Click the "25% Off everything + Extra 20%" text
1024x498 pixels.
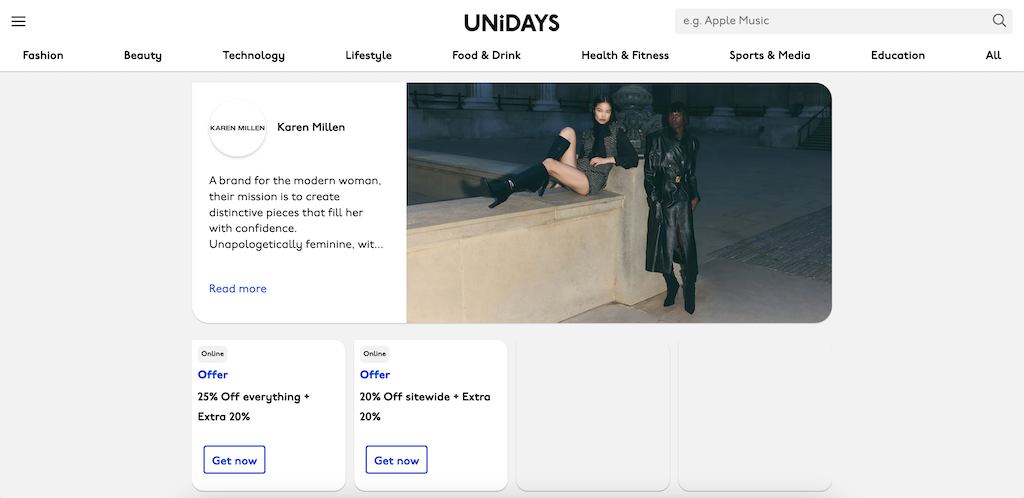tap(254, 407)
